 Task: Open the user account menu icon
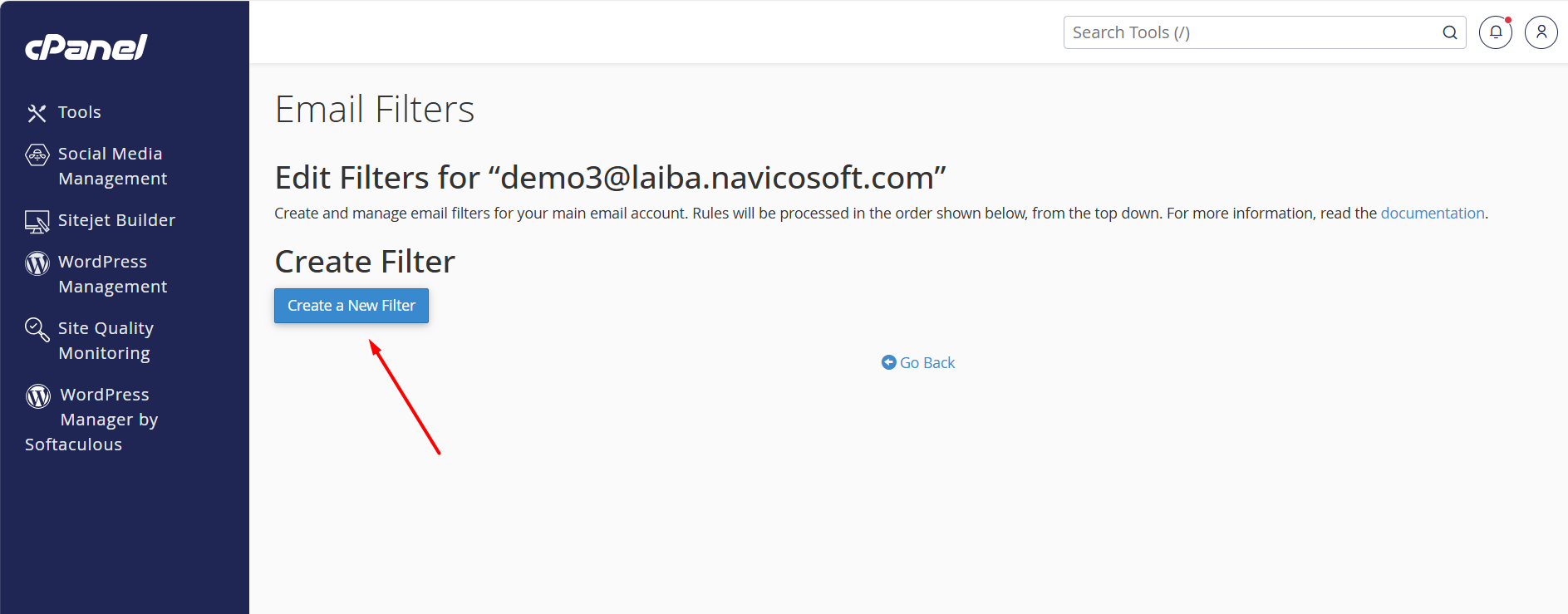[x=1541, y=32]
